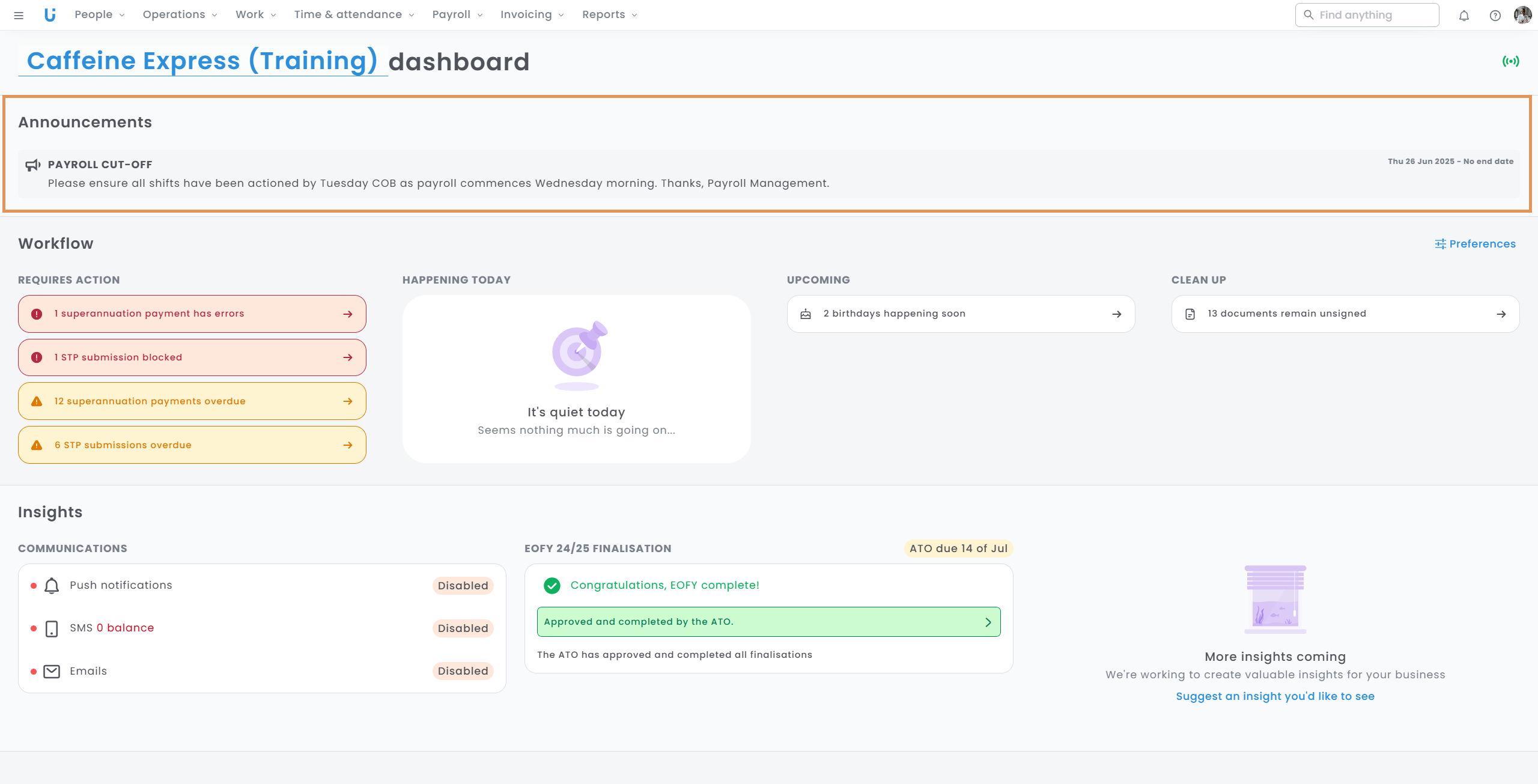1538x784 pixels.
Task: Click the Find anything search field
Action: coord(1367,15)
